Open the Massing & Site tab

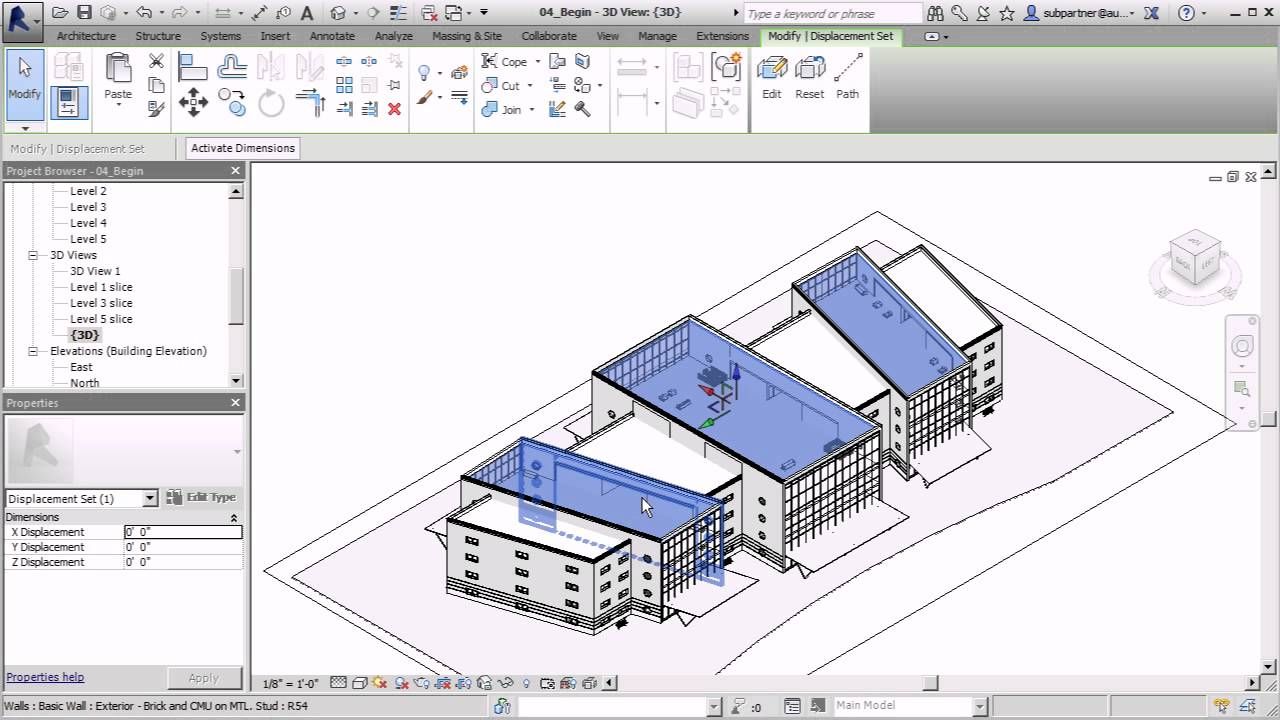click(466, 36)
